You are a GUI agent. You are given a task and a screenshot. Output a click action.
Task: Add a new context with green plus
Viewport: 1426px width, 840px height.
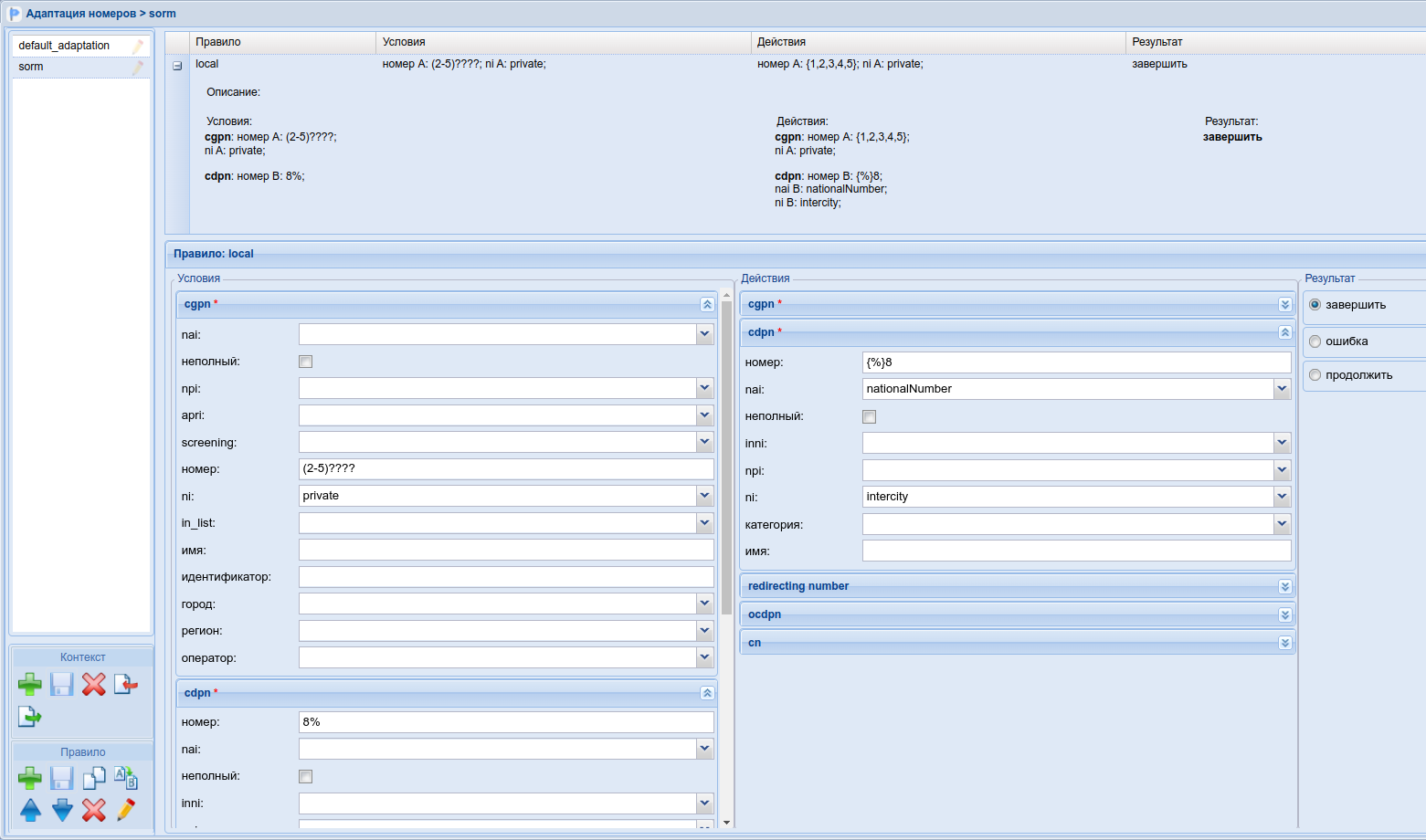pyautogui.click(x=30, y=685)
